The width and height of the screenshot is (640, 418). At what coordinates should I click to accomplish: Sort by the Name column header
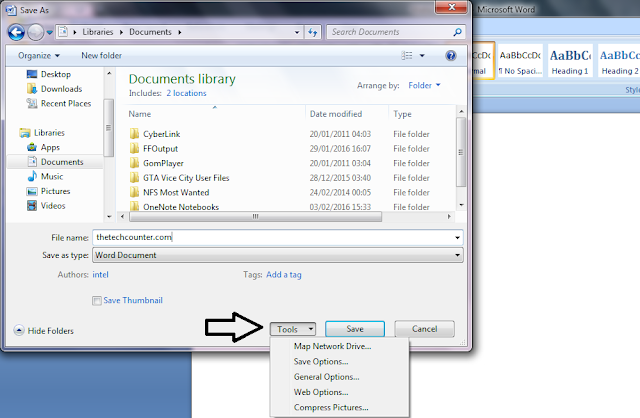tap(140, 114)
